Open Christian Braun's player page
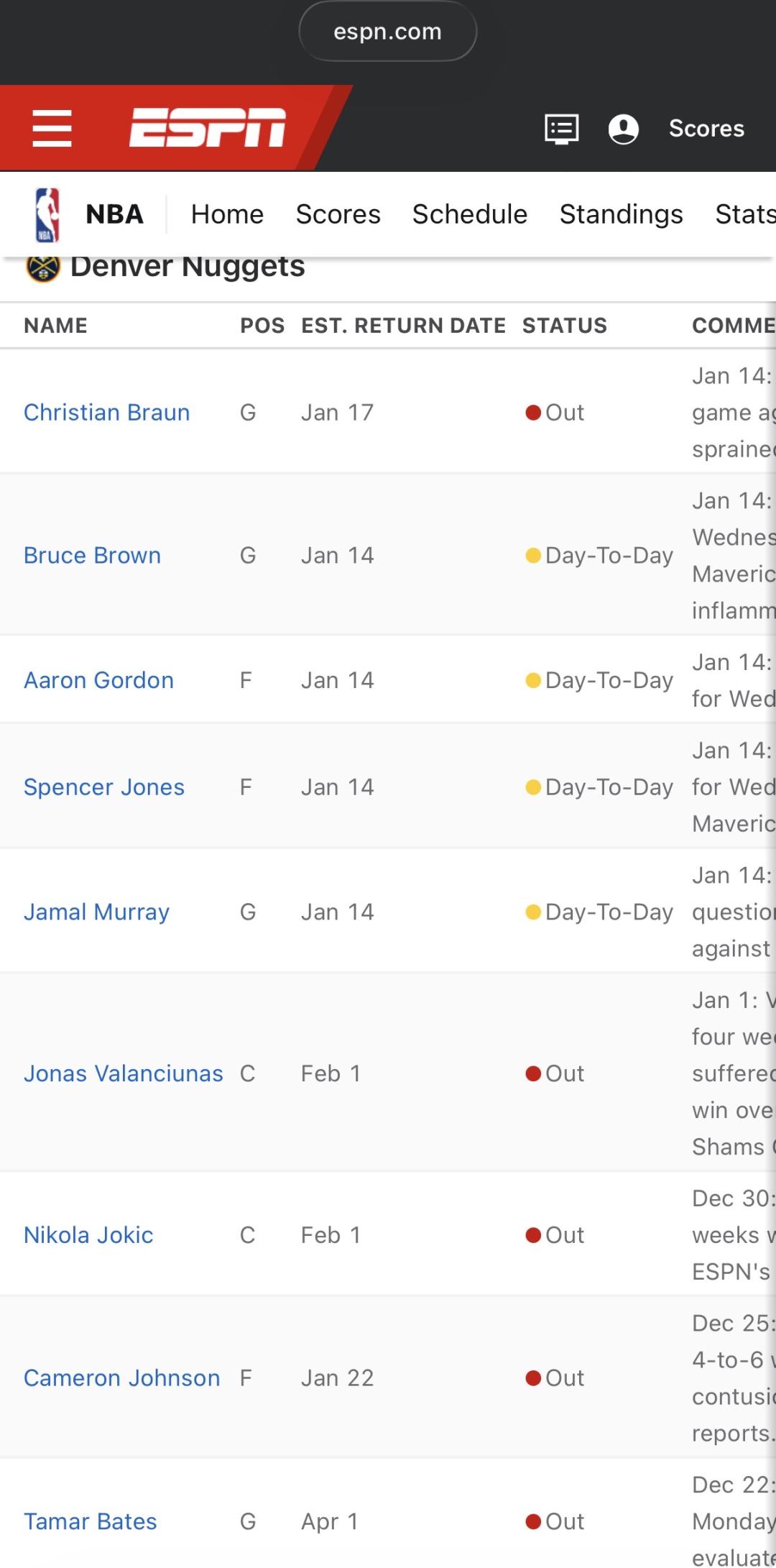 click(x=107, y=413)
